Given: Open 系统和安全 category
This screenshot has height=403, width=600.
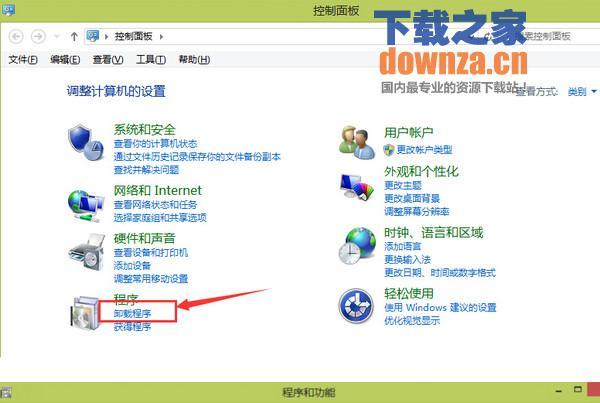Looking at the screenshot, I should click(144, 130).
